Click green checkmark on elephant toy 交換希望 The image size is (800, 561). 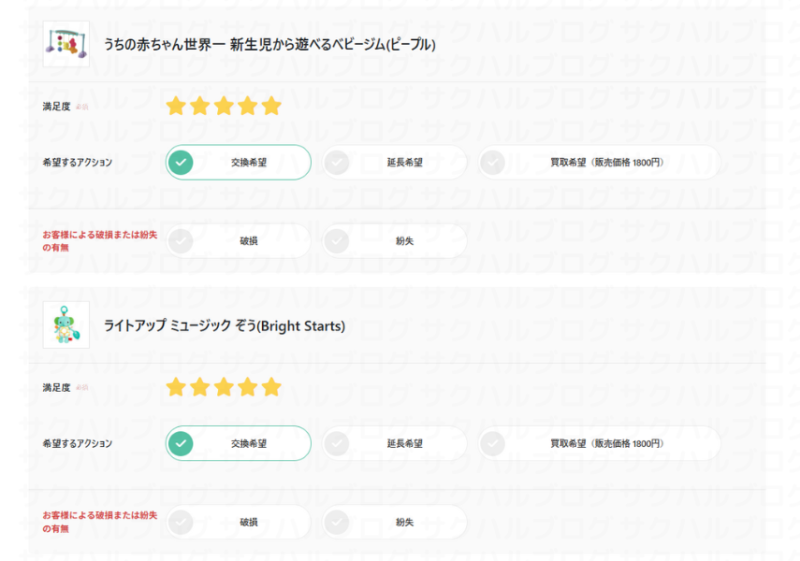(x=181, y=443)
